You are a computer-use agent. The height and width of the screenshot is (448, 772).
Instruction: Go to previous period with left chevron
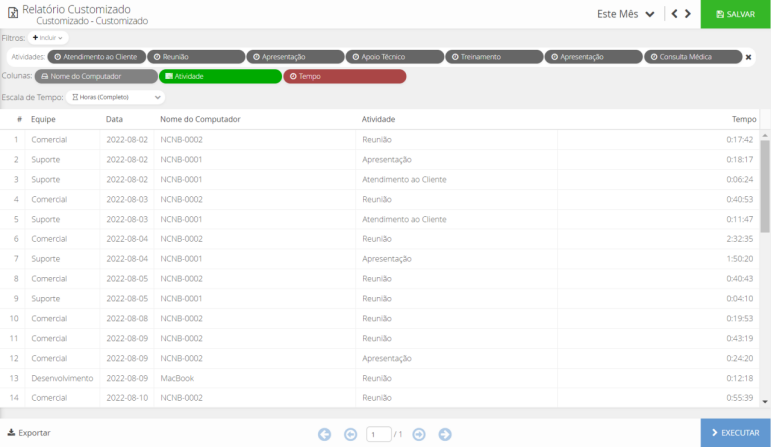(675, 14)
